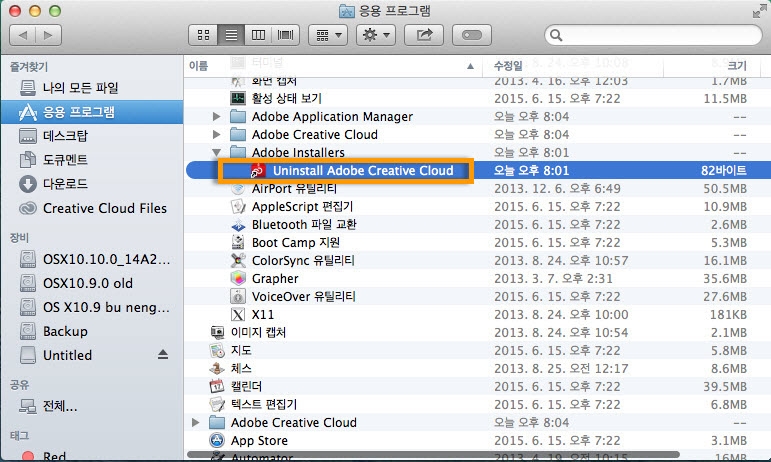Expand the Adobe Creative Cloud folder above App Store
This screenshot has height=462, width=771.
pos(196,422)
